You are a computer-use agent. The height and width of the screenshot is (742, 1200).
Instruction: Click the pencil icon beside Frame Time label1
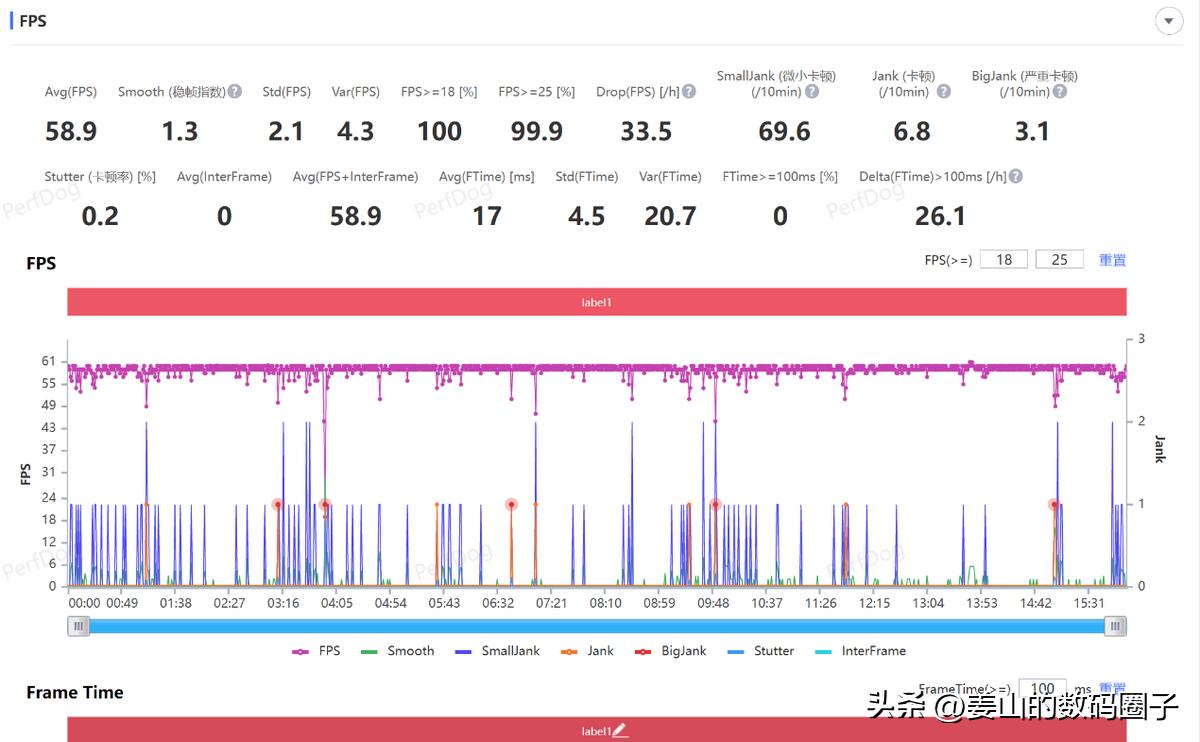coord(618,732)
